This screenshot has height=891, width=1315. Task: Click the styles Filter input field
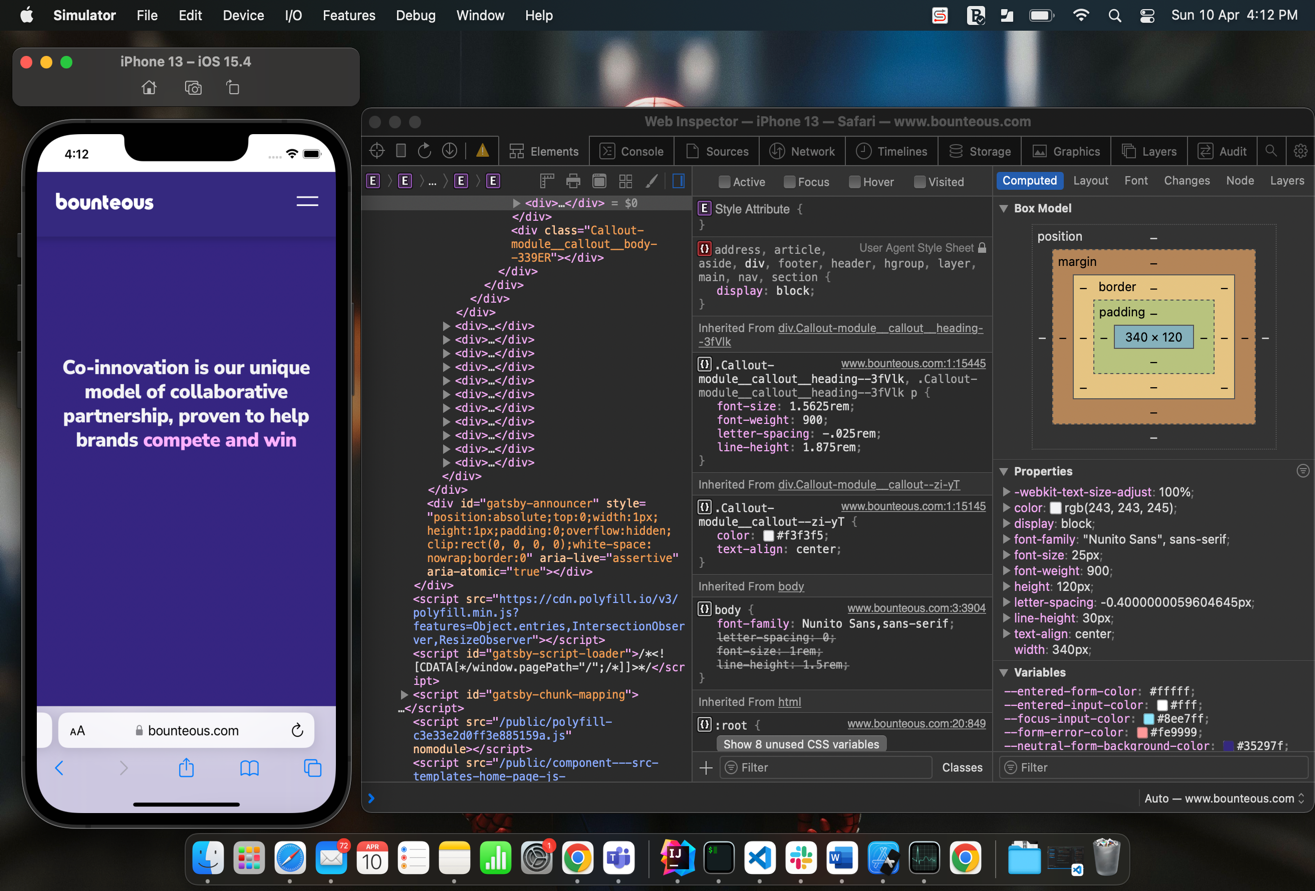pyautogui.click(x=825, y=768)
